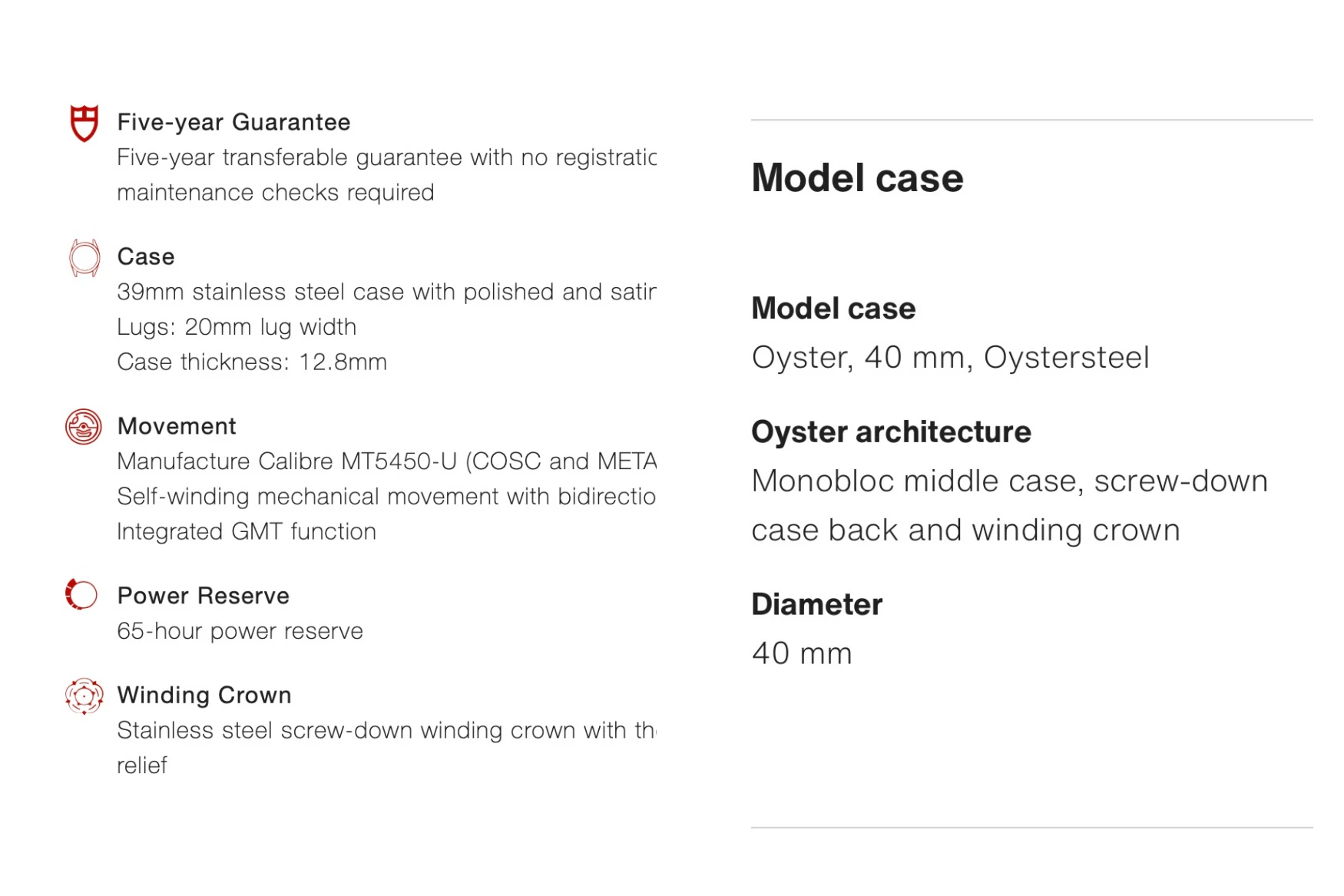Click the red Tudor shield guarantee icon
The width and height of the screenshot is (1344, 896).
pos(84,123)
